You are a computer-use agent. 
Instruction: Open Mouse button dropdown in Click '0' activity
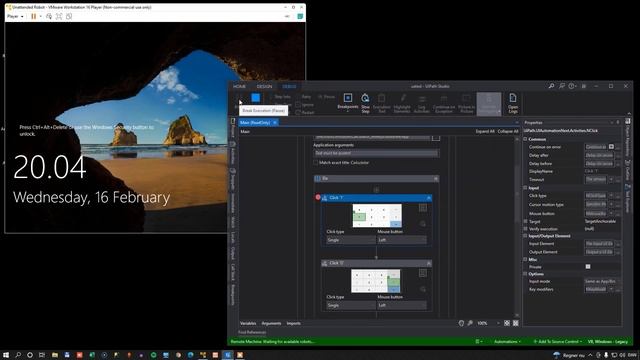pyautogui.click(x=402, y=305)
